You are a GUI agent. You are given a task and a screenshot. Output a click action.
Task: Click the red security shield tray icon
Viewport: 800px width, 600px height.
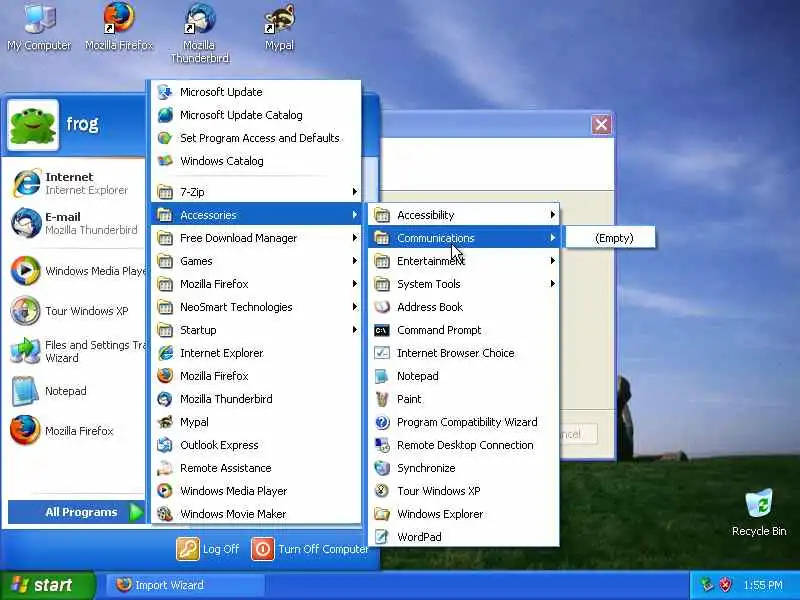pyautogui.click(x=725, y=585)
